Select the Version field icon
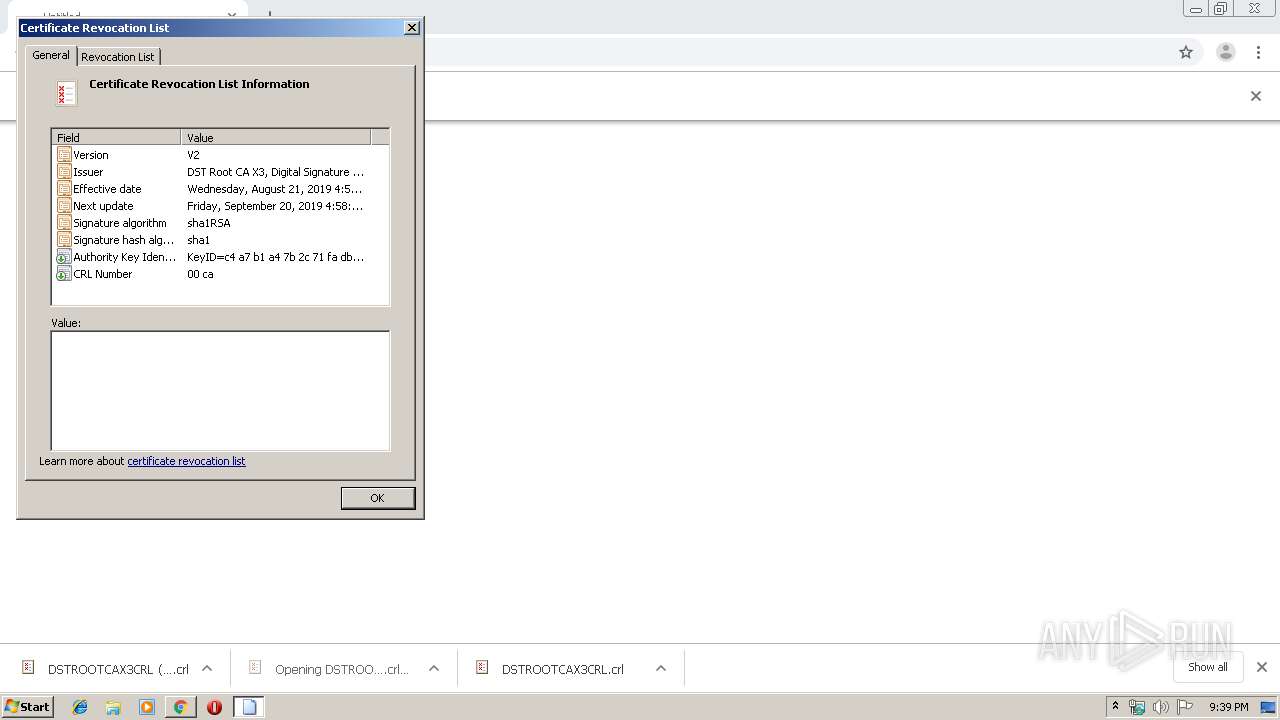Viewport: 1280px width, 720px height. (x=64, y=155)
